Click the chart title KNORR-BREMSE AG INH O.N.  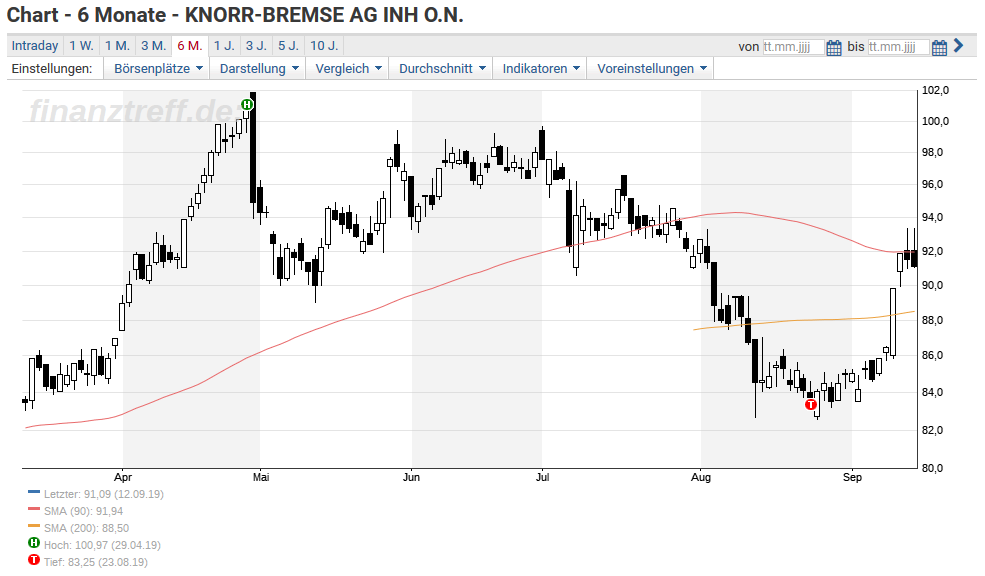click(324, 15)
